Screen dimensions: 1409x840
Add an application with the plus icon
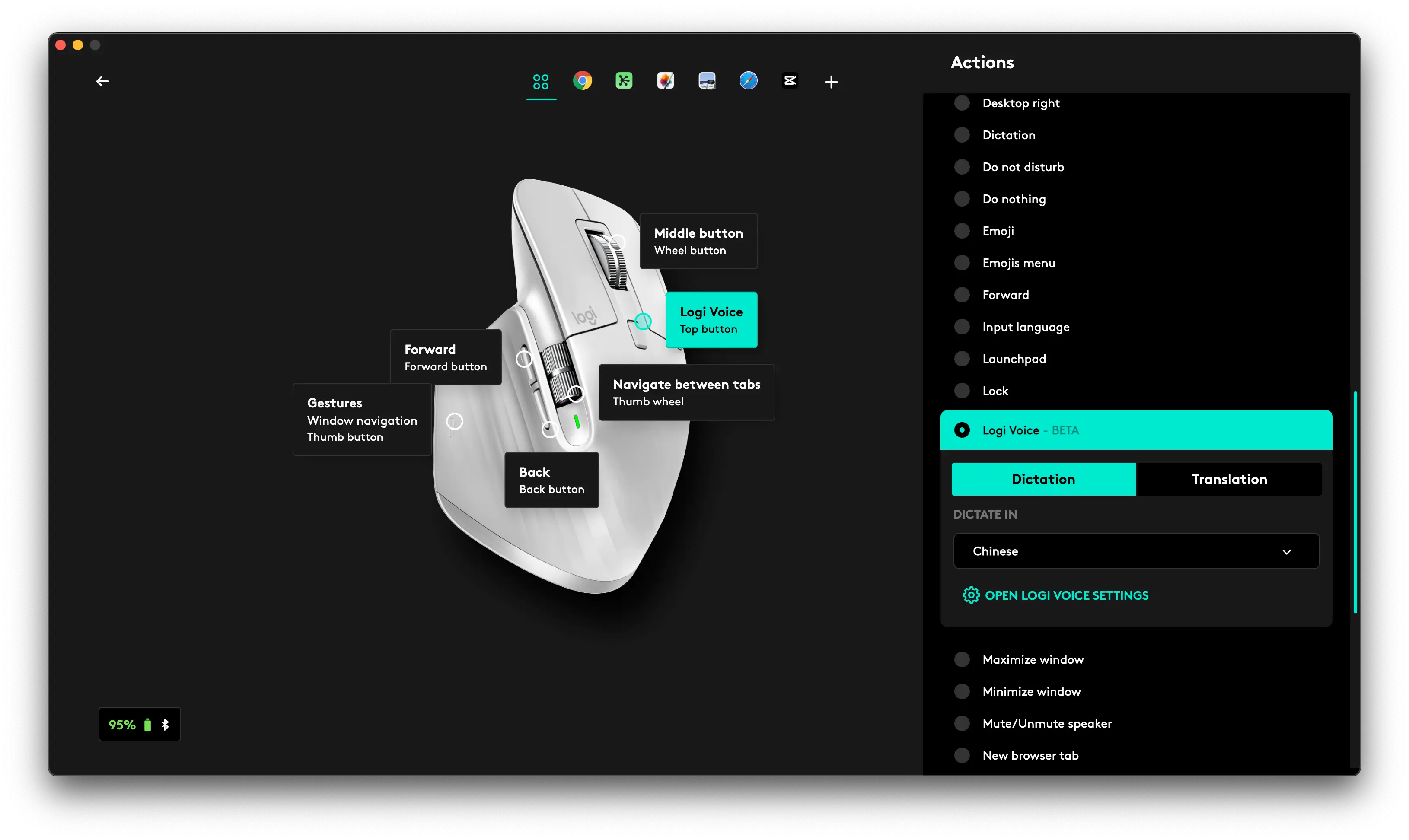[831, 82]
